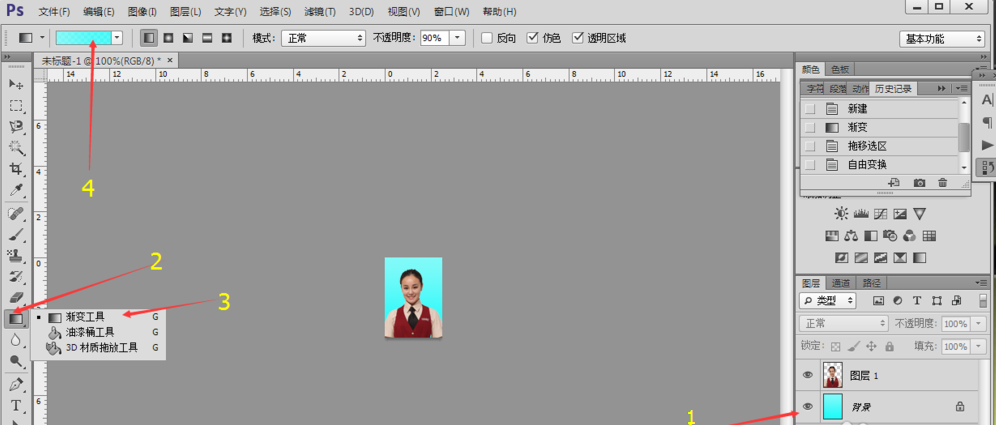The height and width of the screenshot is (425, 996).
Task: Filter layers by type (T icon)
Action: 917,300
